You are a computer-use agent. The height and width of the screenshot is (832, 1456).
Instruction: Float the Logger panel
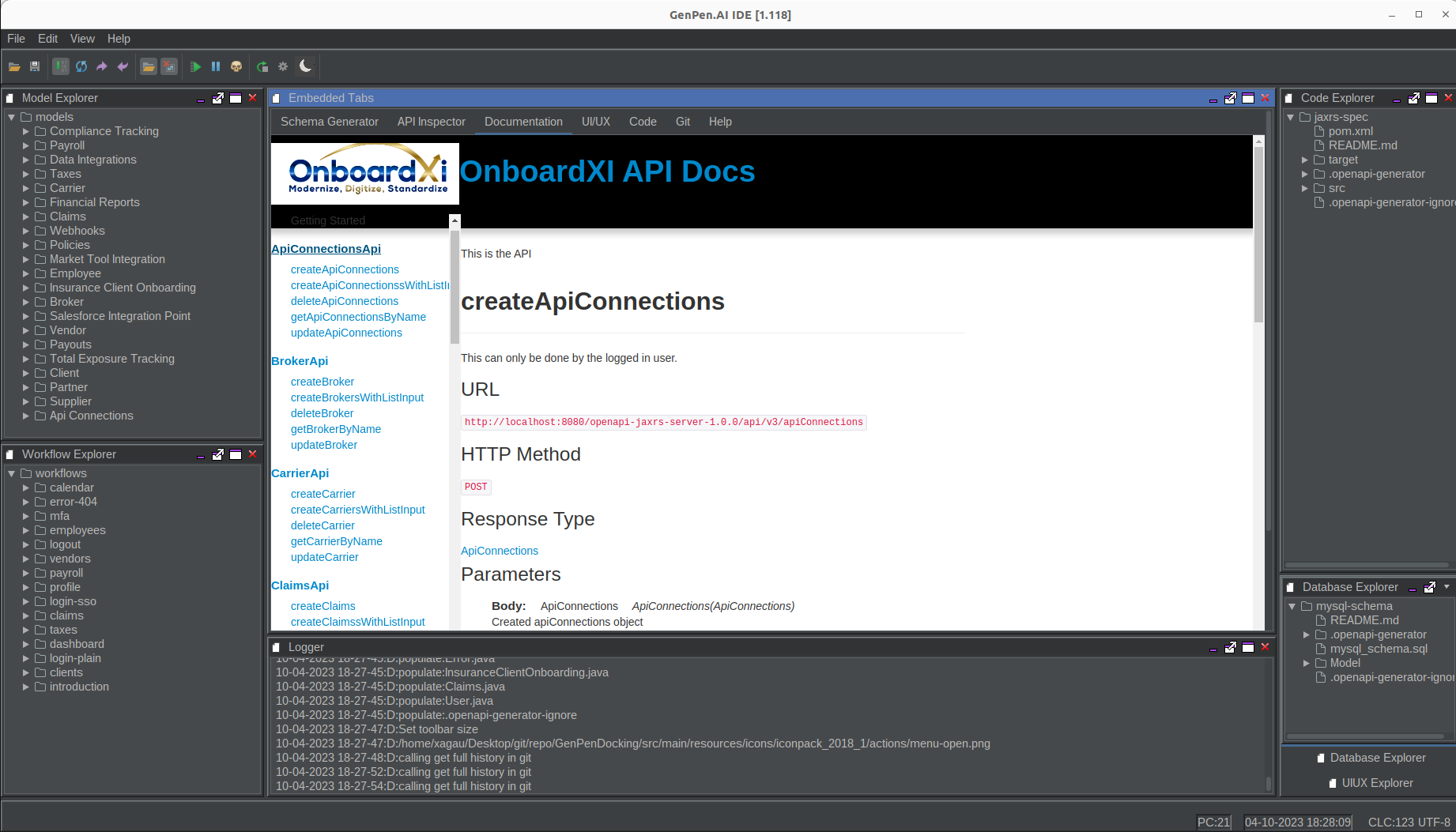1231,647
